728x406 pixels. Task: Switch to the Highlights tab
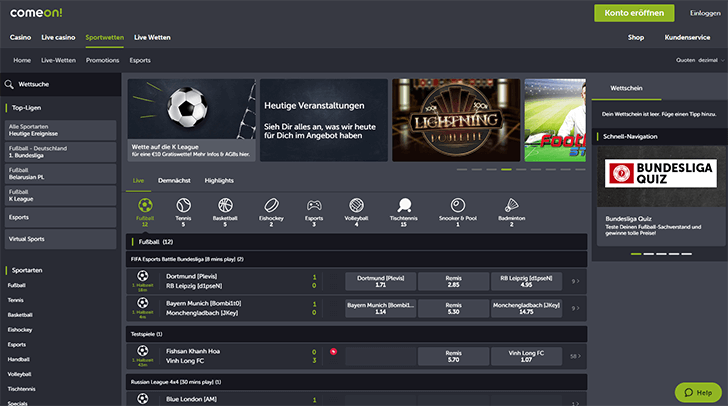coord(219,180)
